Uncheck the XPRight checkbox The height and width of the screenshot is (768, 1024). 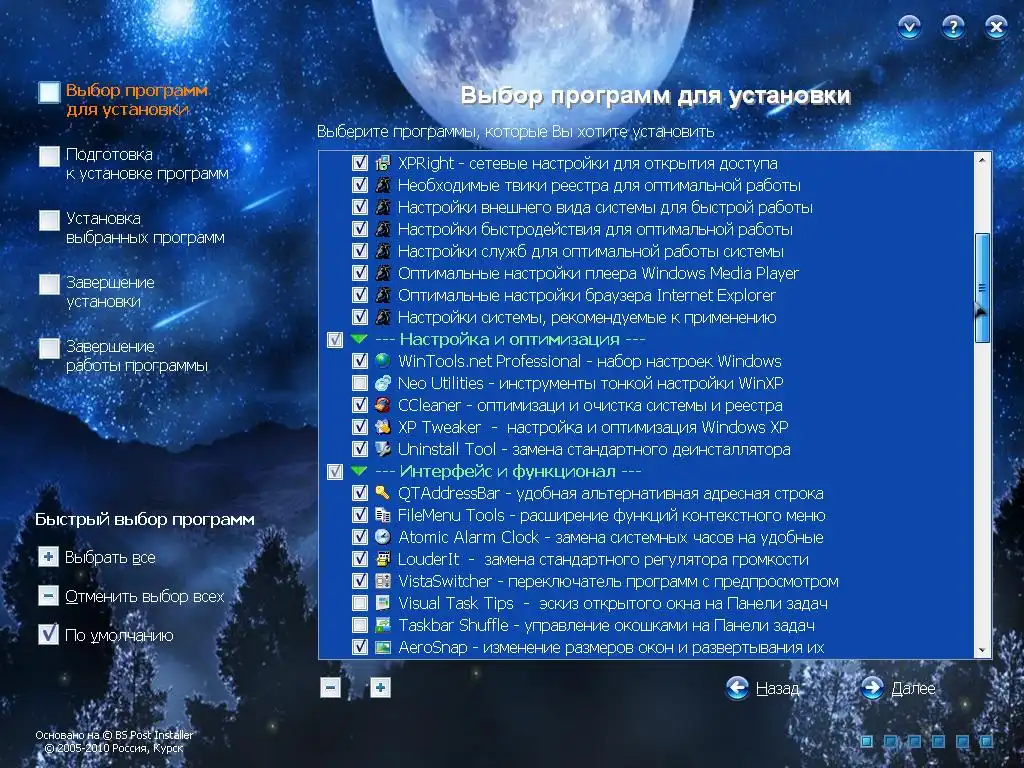pyautogui.click(x=360, y=163)
